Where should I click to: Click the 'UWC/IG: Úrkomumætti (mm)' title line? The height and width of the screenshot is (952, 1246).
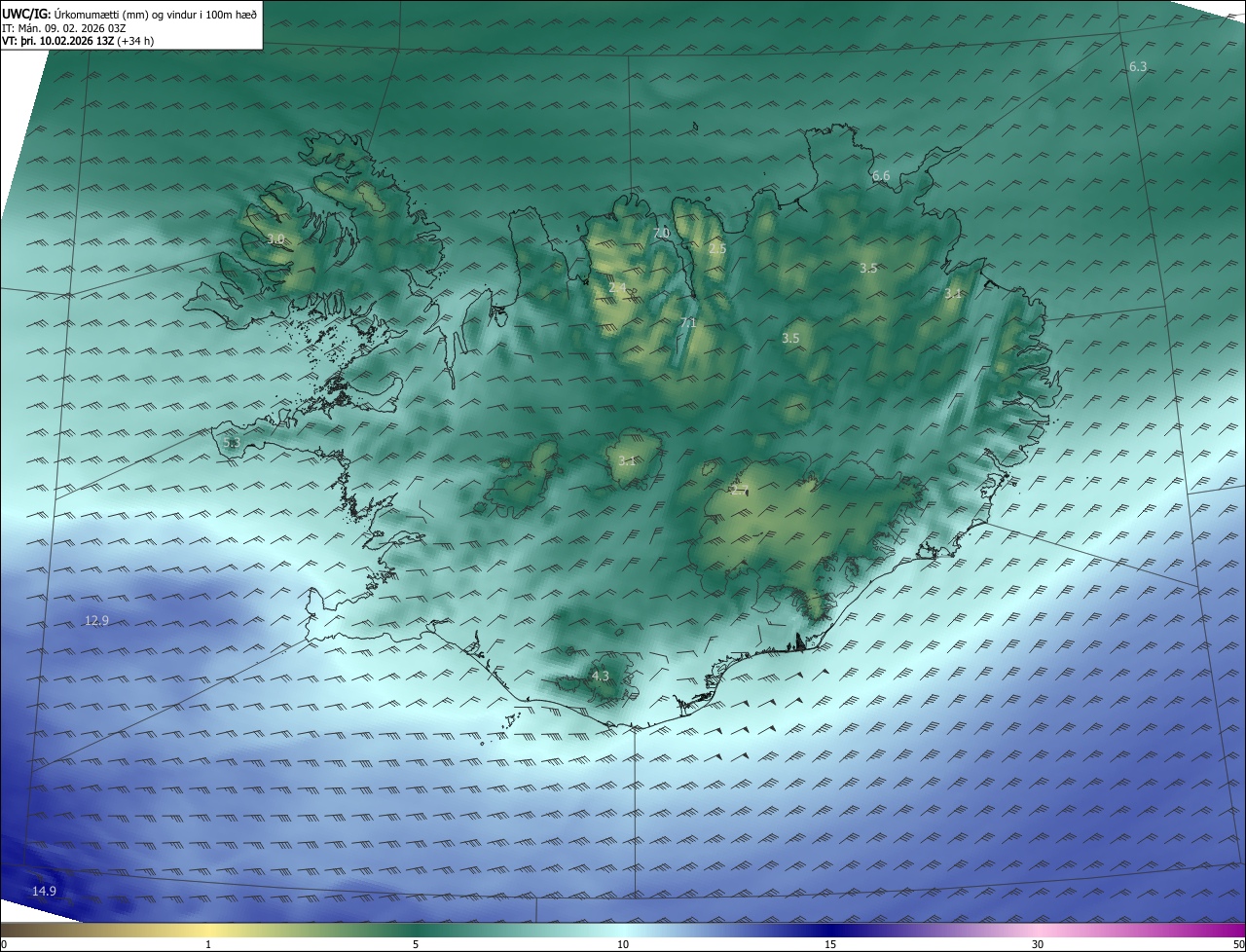[129, 14]
